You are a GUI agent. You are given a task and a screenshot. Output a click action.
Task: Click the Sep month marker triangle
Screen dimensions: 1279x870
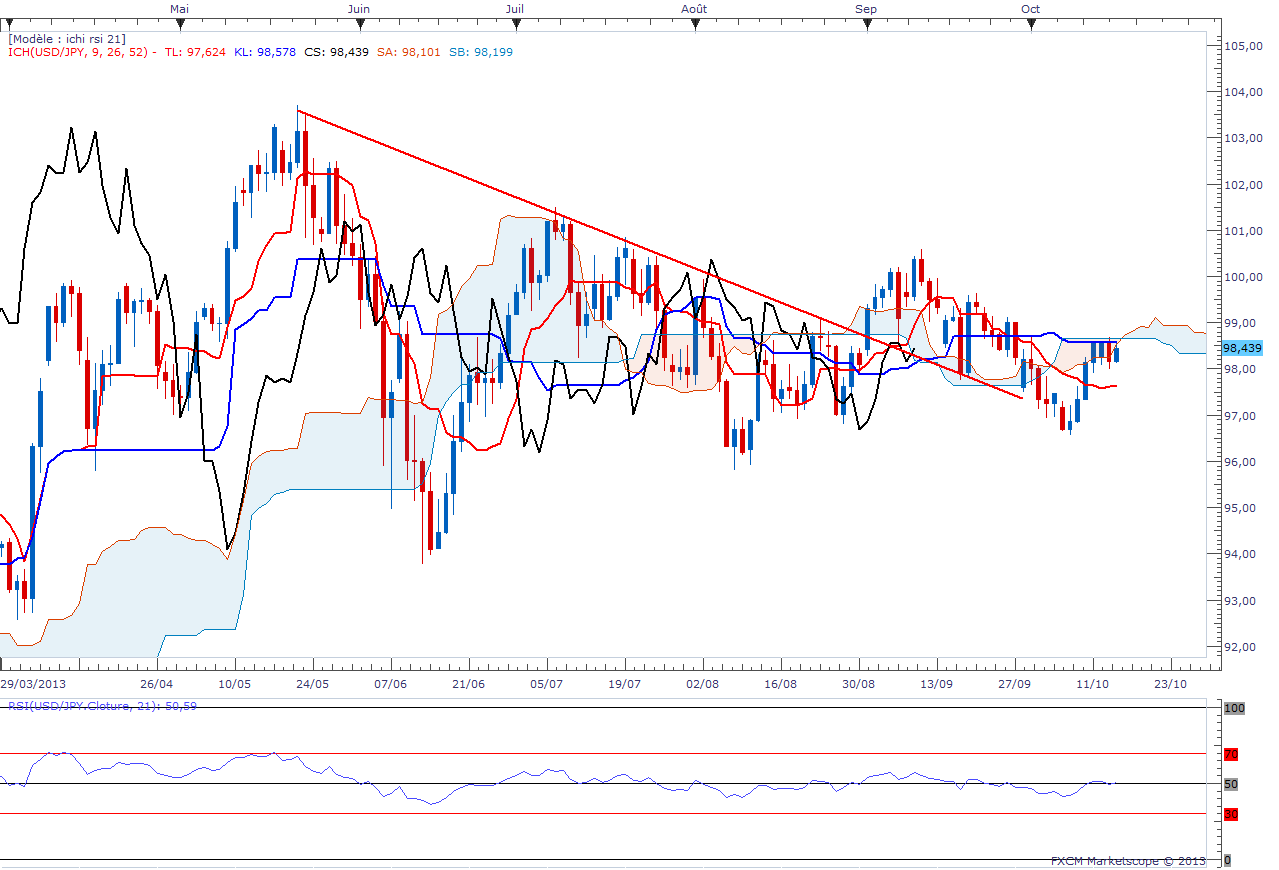(866, 24)
